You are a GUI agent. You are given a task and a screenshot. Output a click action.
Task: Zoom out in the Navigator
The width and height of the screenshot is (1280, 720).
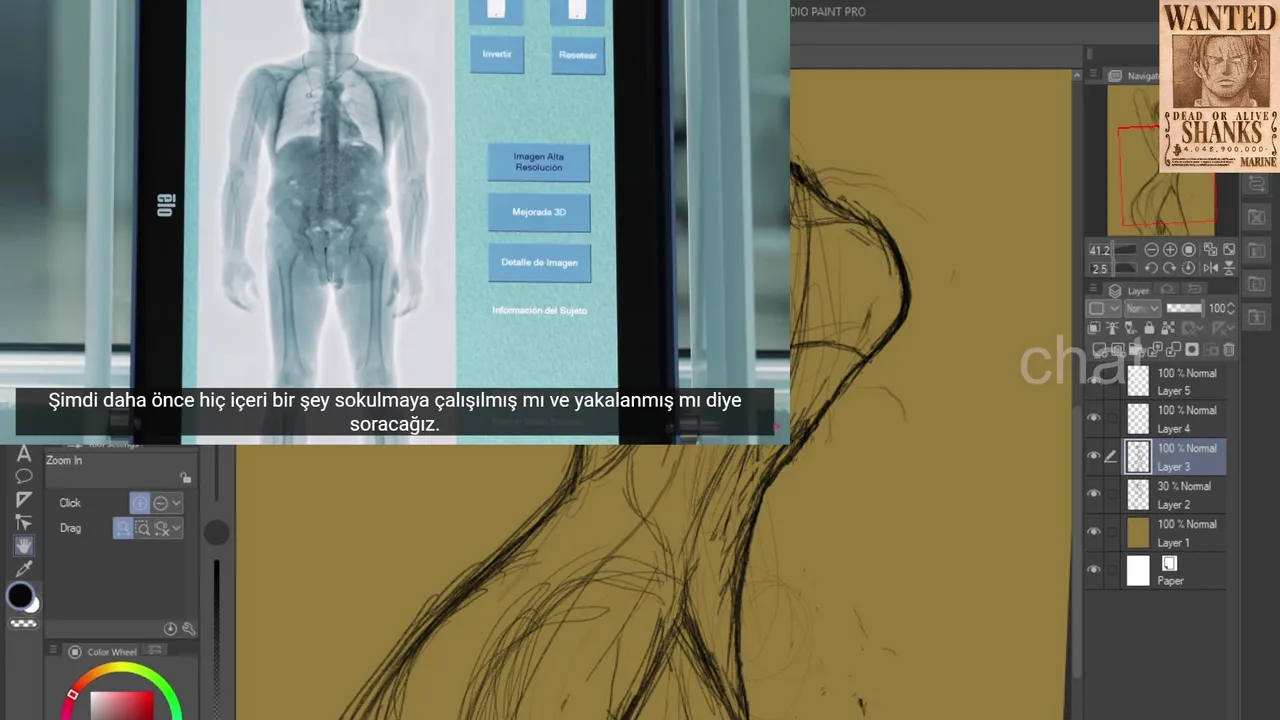pos(1152,250)
